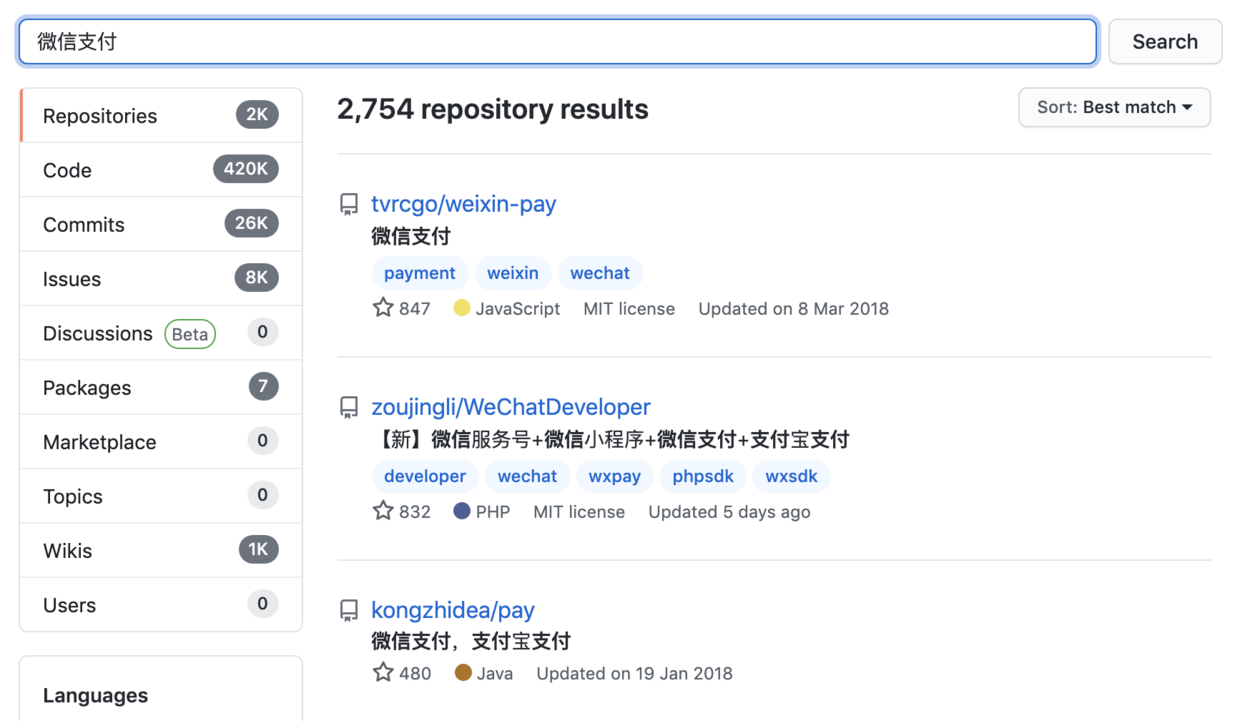1240x721 pixels.
Task: Click the description starting with 【新】
Action: [x=610, y=440]
